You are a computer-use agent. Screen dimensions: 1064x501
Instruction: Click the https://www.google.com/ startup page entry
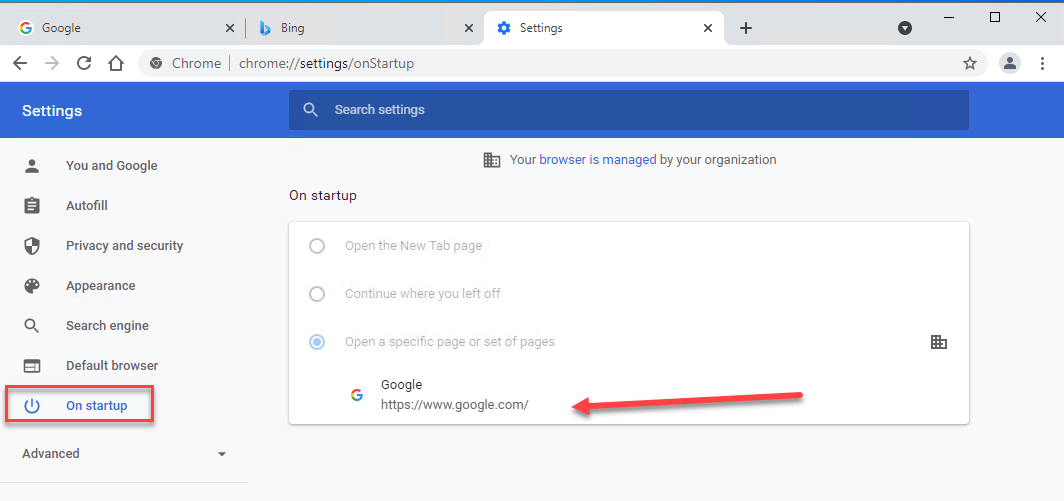[454, 405]
